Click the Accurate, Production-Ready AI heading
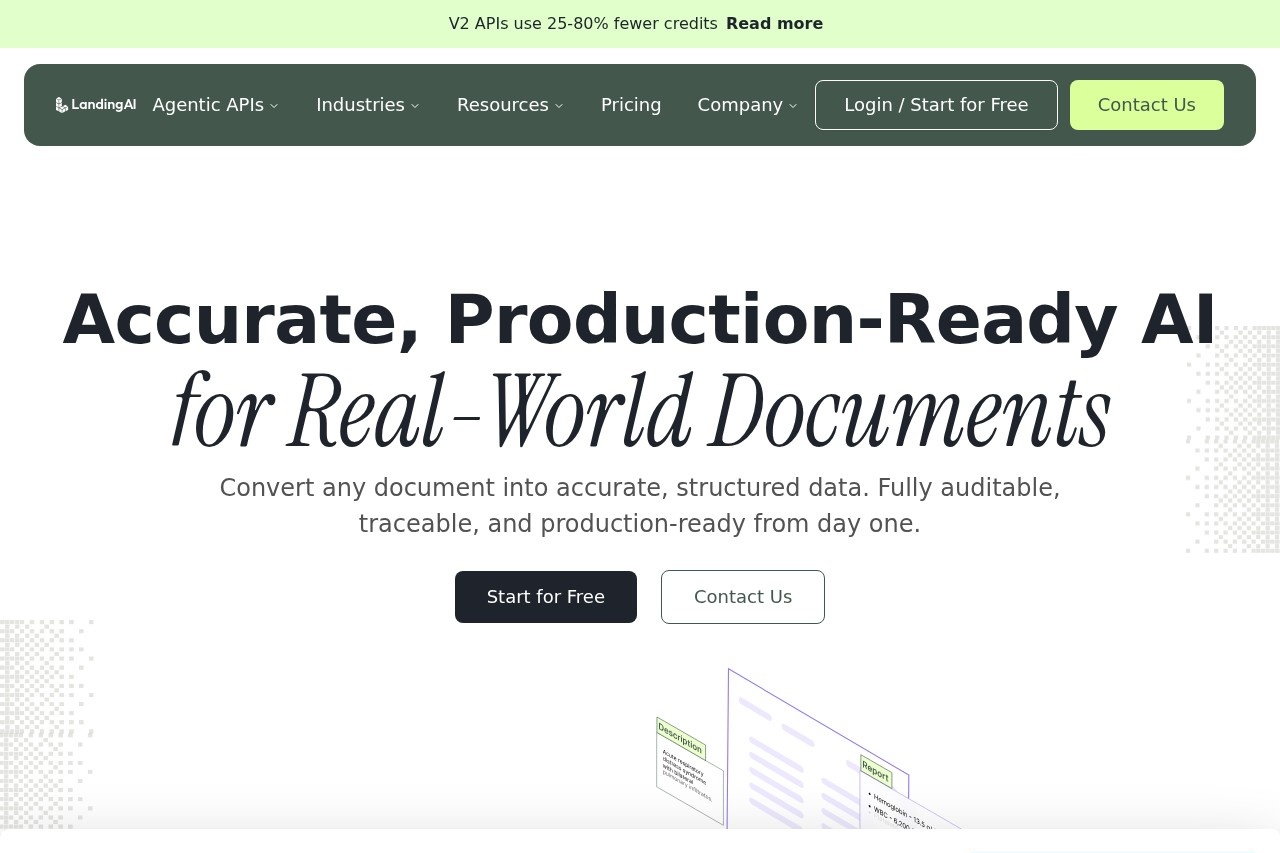The width and height of the screenshot is (1280, 853). pos(640,320)
